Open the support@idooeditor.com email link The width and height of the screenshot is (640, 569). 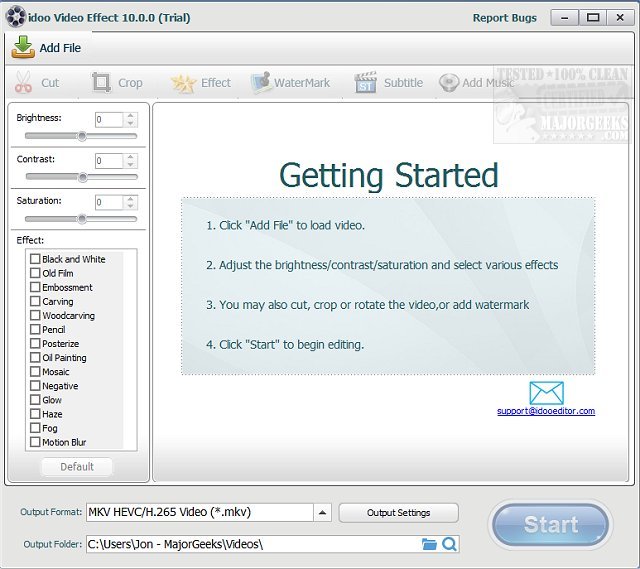(x=546, y=411)
